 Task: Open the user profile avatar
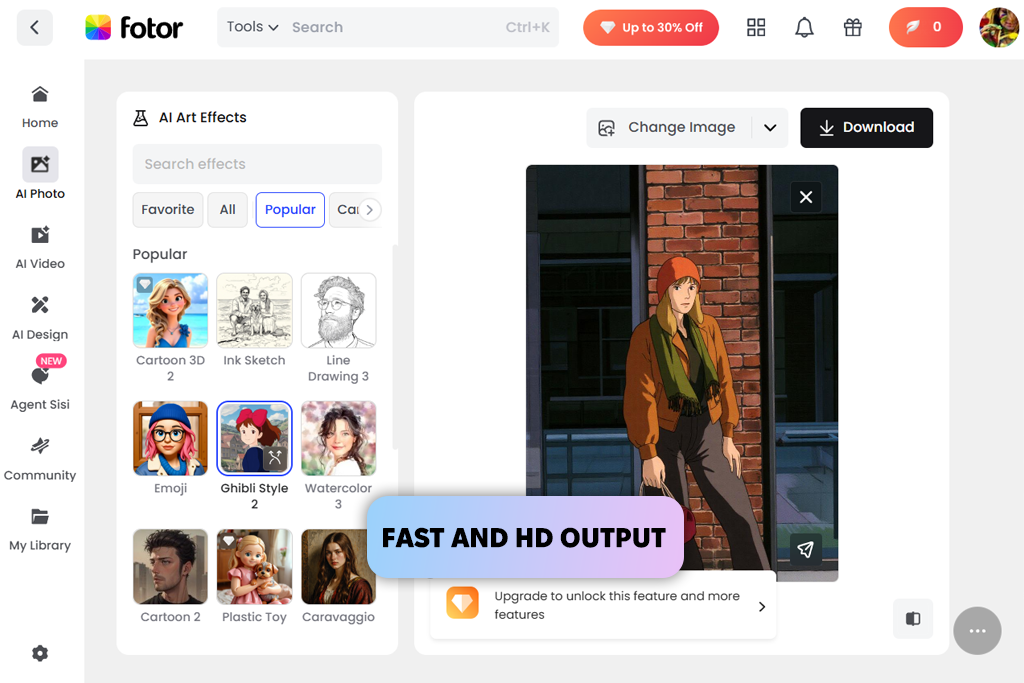click(x=999, y=27)
